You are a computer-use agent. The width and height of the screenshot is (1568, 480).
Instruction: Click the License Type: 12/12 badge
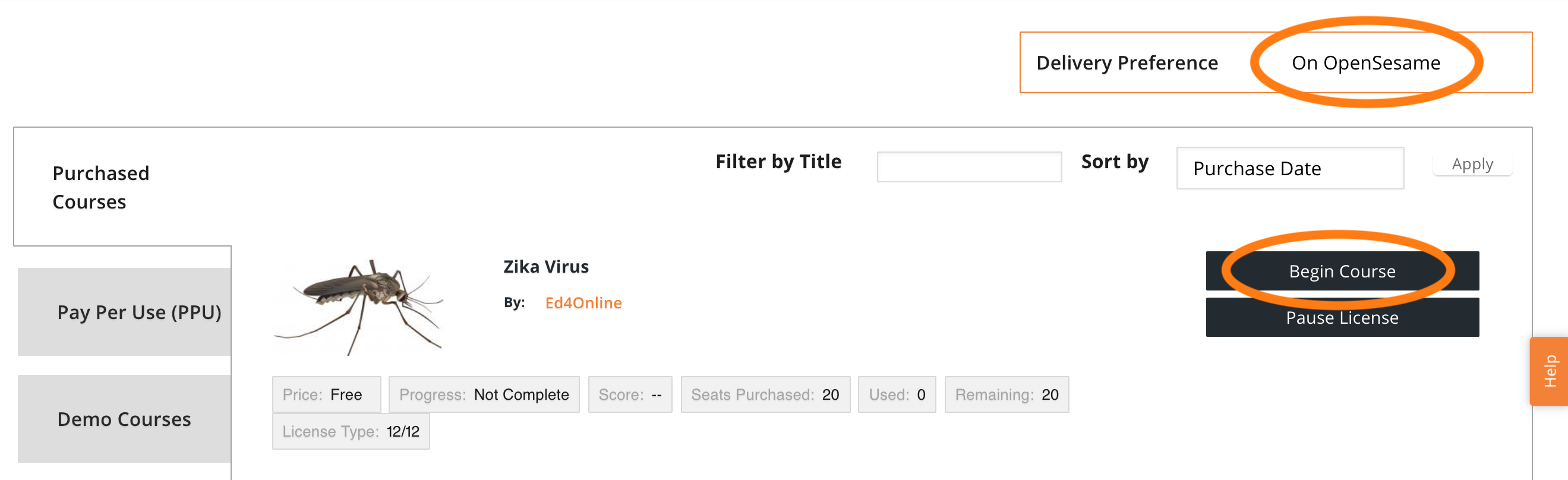(x=351, y=431)
